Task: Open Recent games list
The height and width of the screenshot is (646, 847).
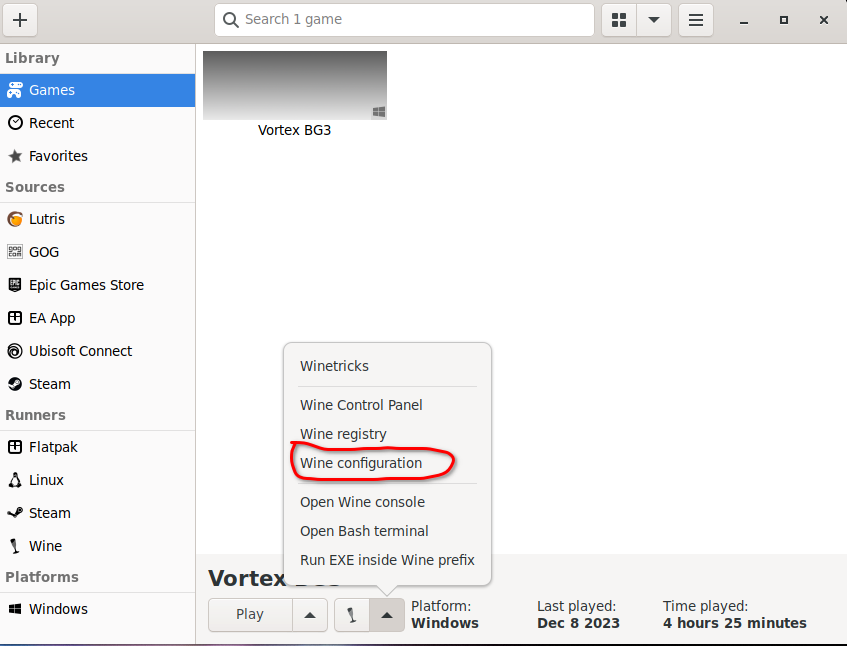Action: [97, 123]
